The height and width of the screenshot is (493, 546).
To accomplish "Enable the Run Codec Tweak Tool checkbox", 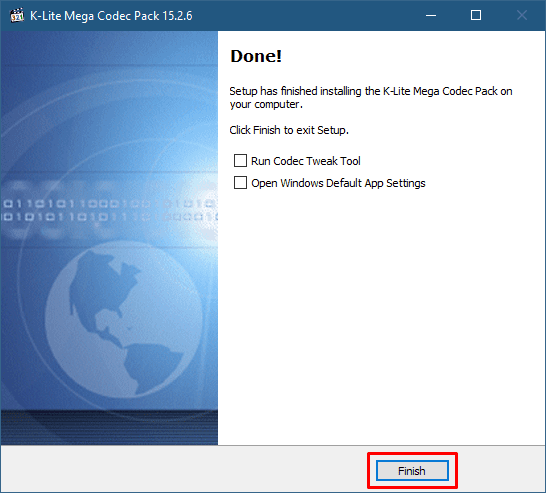I will click(240, 161).
